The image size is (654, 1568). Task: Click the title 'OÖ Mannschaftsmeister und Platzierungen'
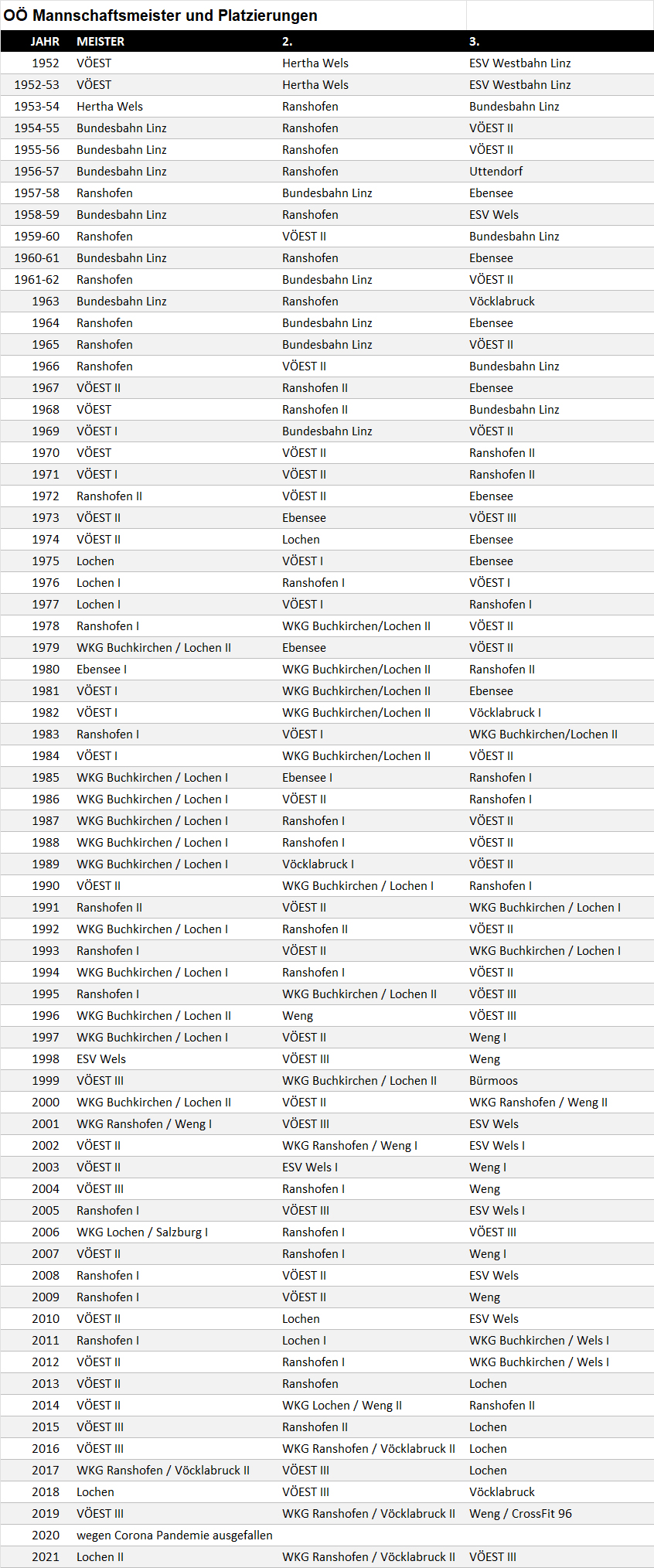160,15
